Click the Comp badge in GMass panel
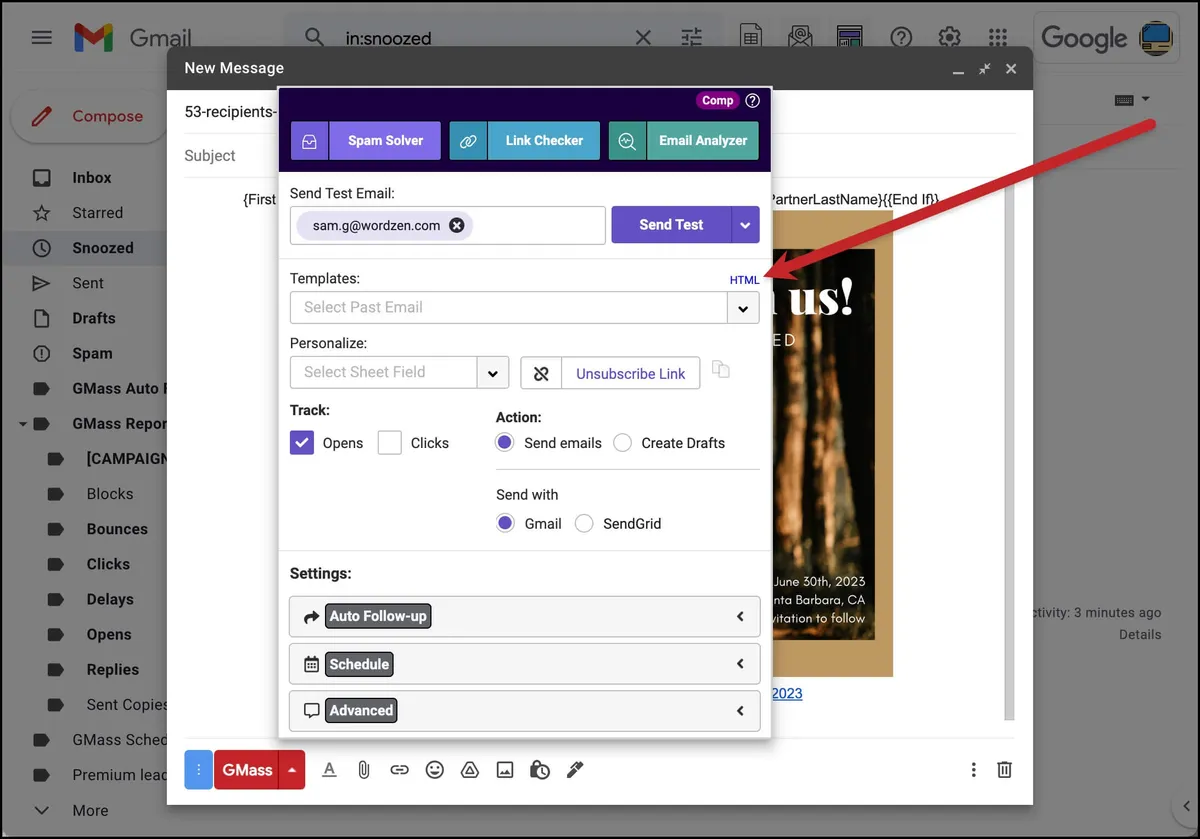This screenshot has width=1200, height=839. [717, 100]
